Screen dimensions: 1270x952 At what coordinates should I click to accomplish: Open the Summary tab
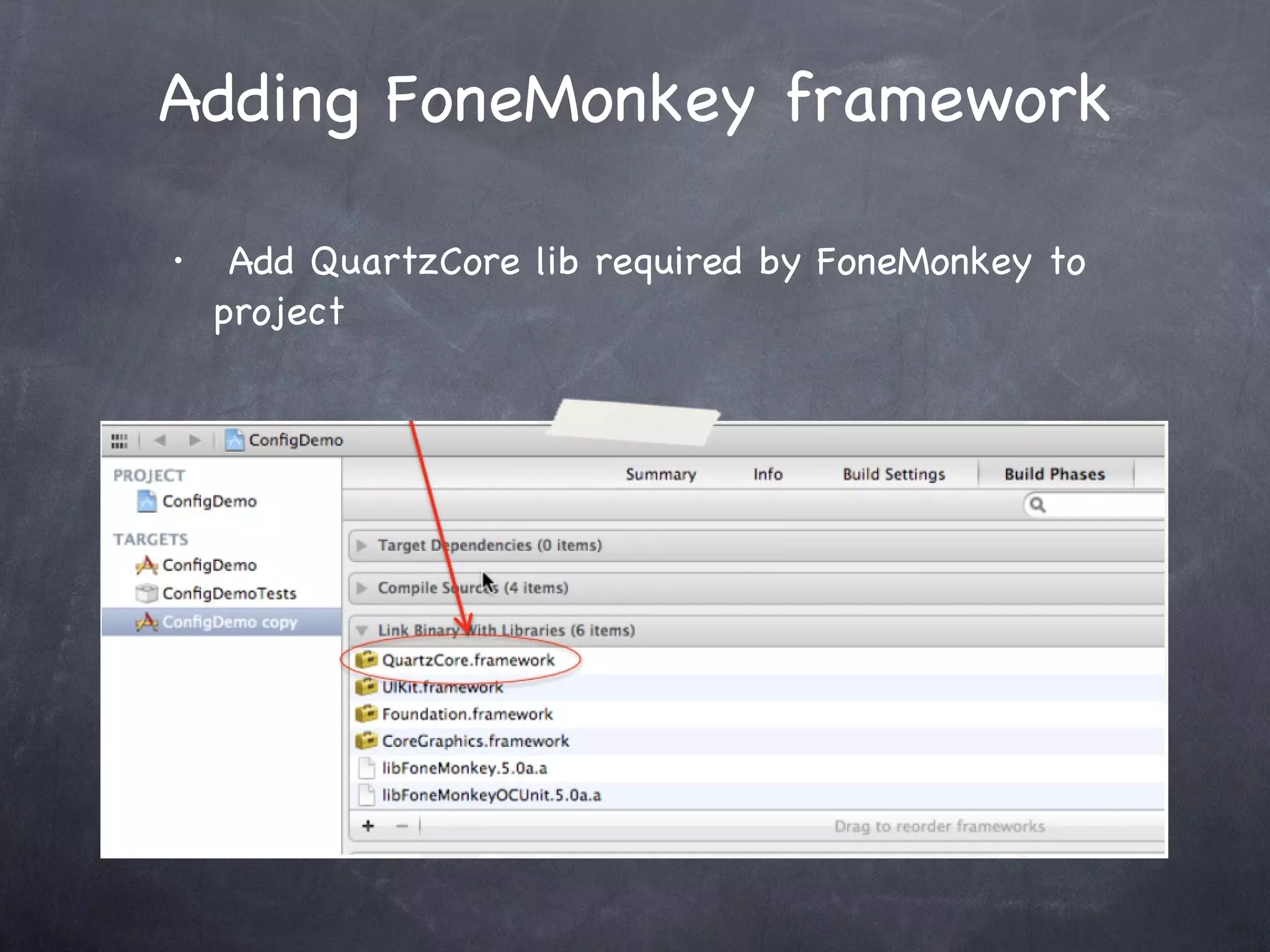click(660, 474)
